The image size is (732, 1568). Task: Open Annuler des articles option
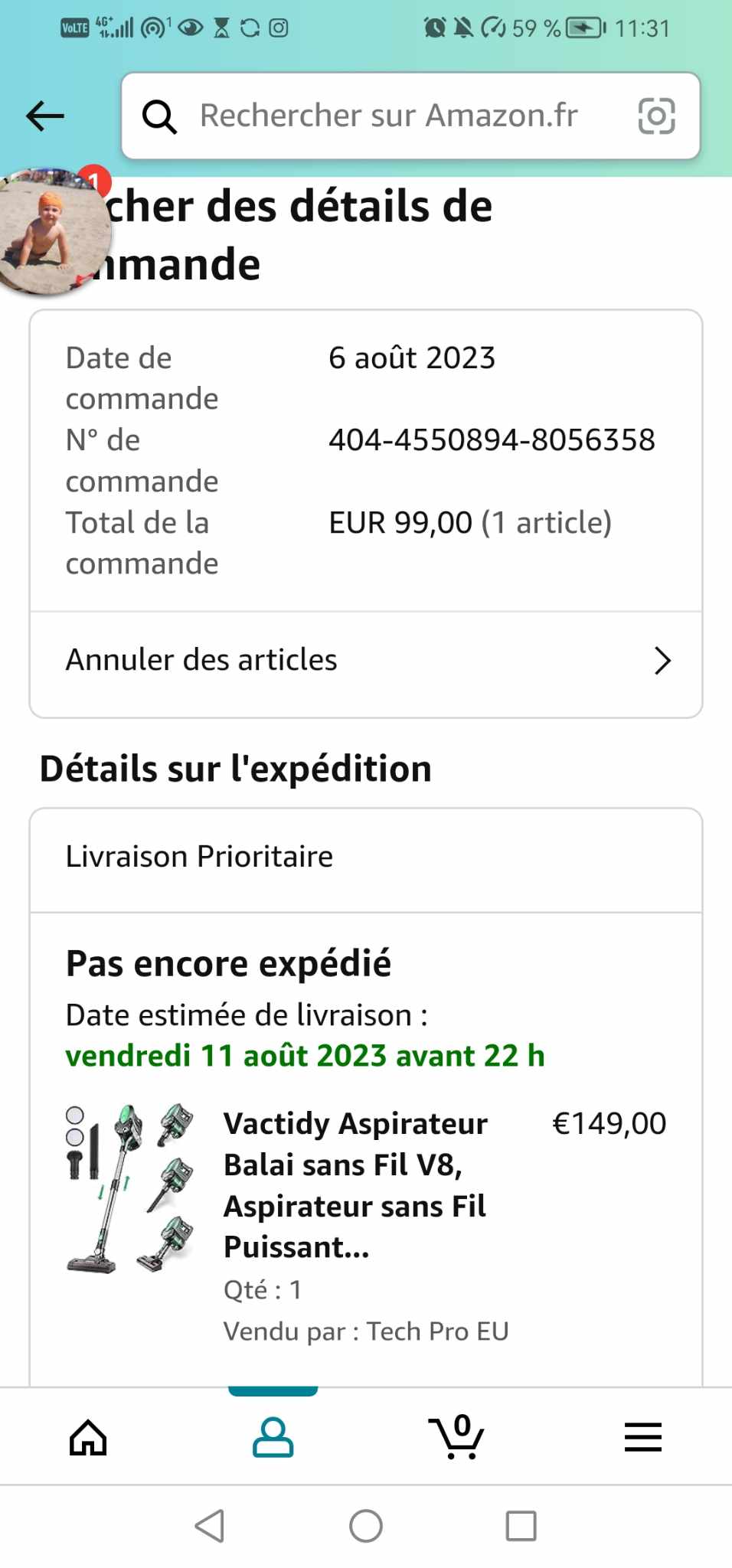pos(201,660)
